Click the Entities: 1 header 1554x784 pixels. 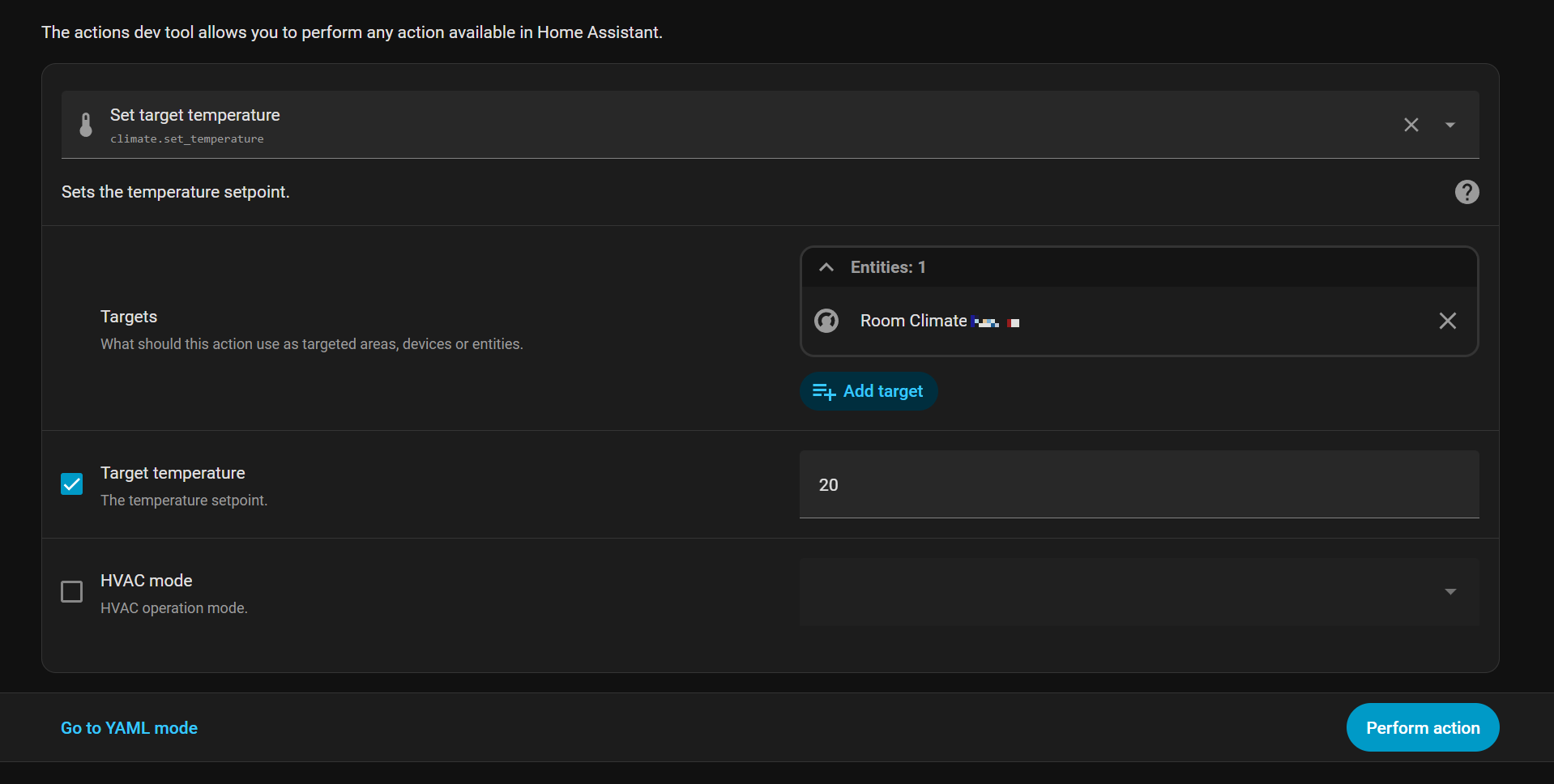coord(888,267)
